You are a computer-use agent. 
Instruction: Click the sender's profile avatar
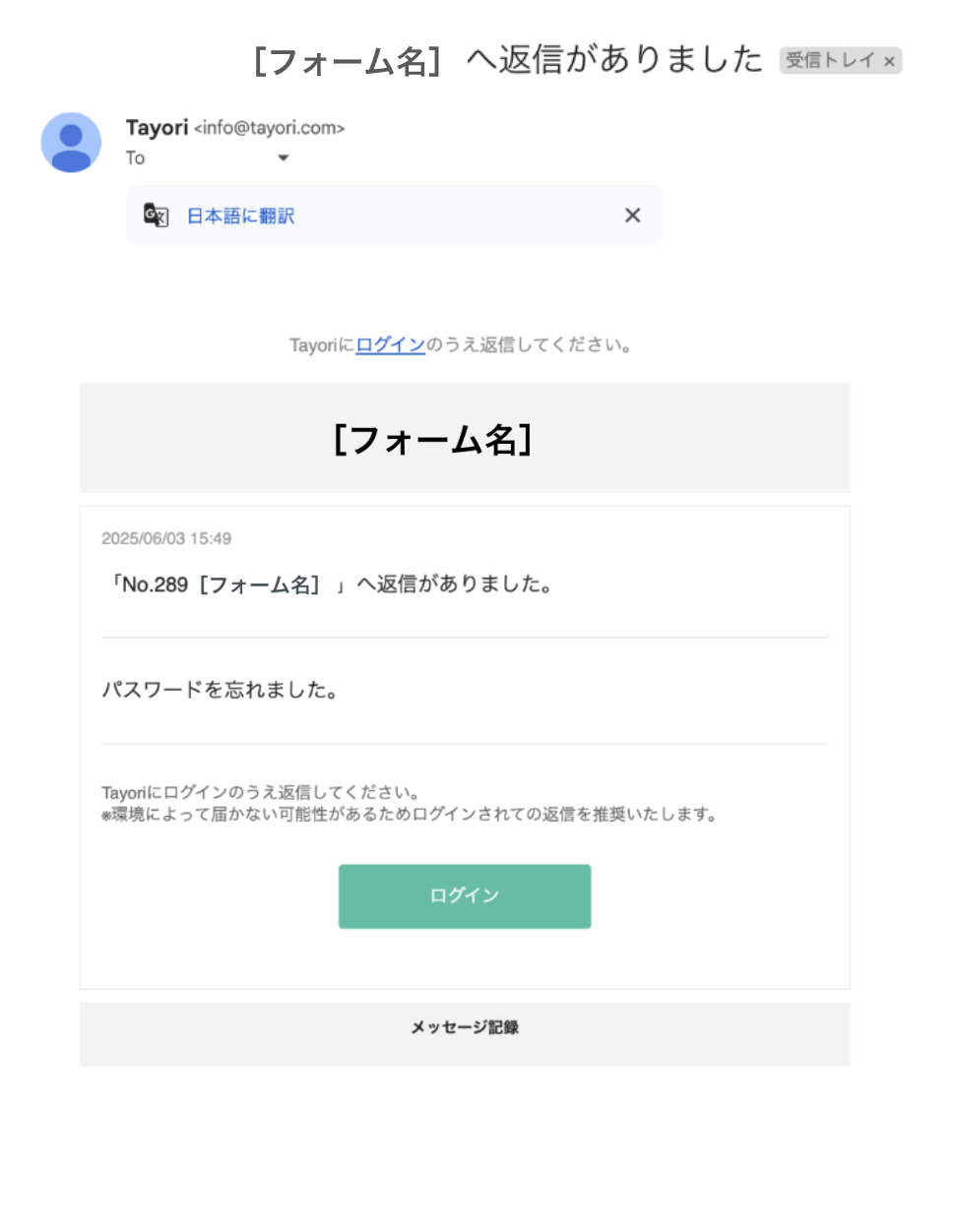(x=71, y=143)
